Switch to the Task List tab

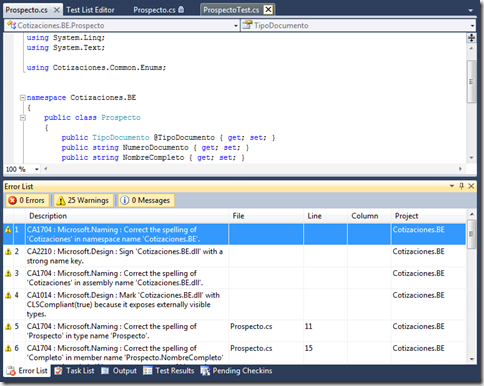[x=74, y=371]
